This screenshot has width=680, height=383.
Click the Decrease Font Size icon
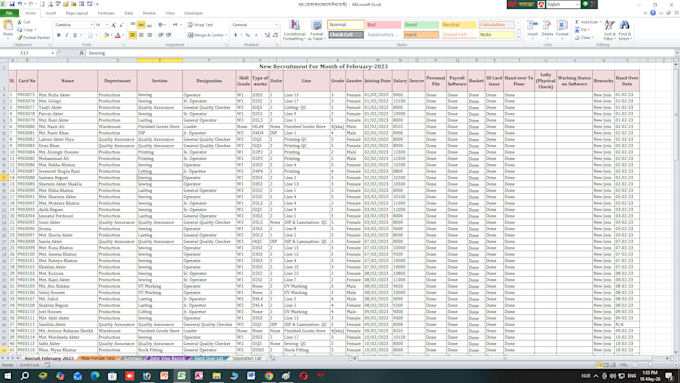coord(121,25)
